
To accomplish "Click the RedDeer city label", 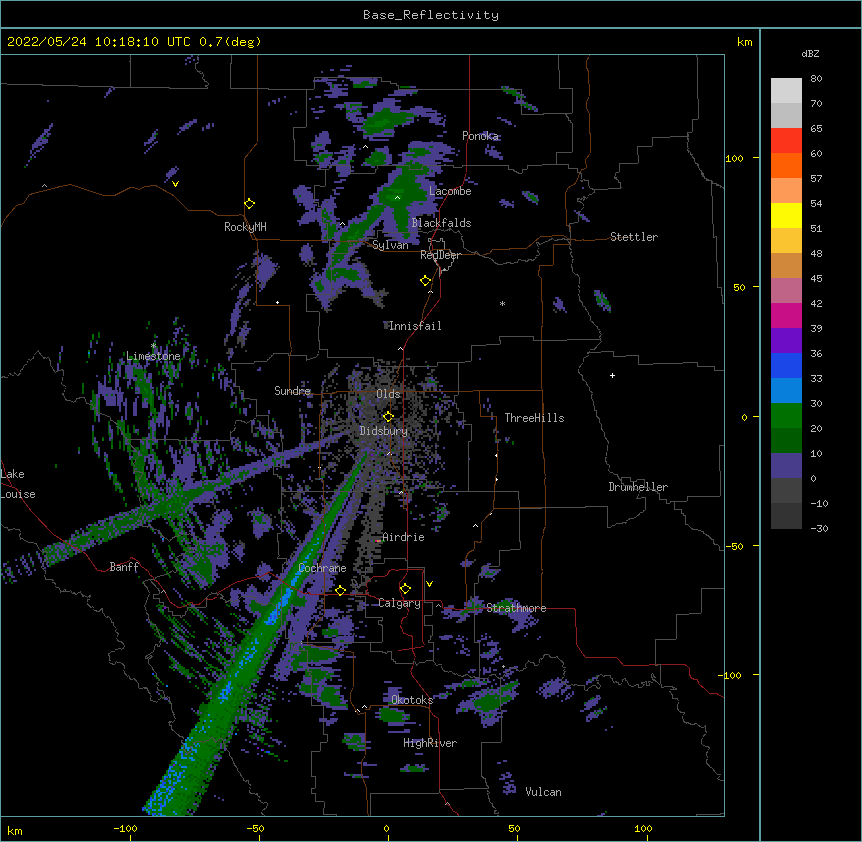I will coord(440,255).
